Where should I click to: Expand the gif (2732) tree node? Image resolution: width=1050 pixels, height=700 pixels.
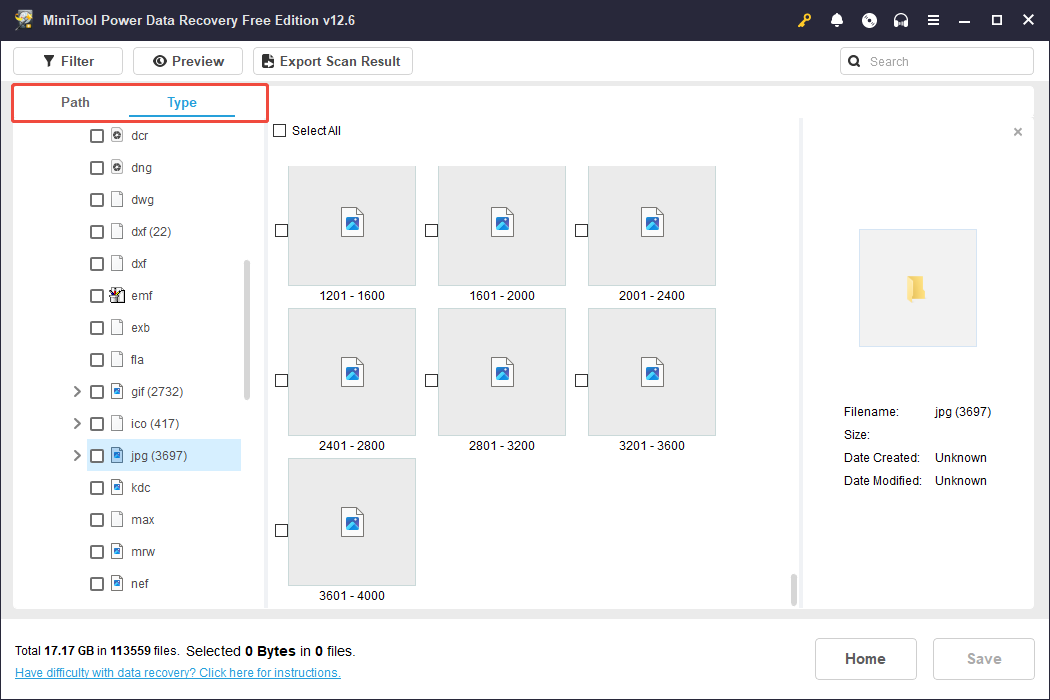point(77,392)
